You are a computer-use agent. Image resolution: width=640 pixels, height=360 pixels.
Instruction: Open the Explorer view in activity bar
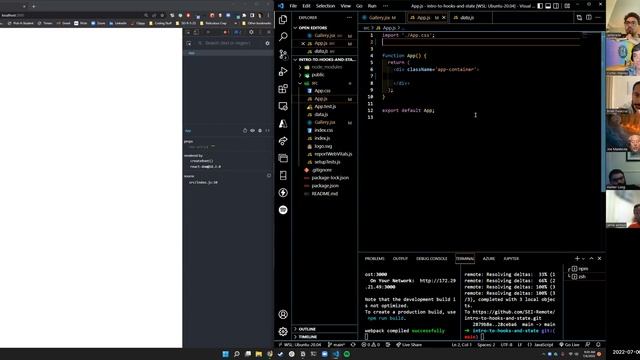283,20
